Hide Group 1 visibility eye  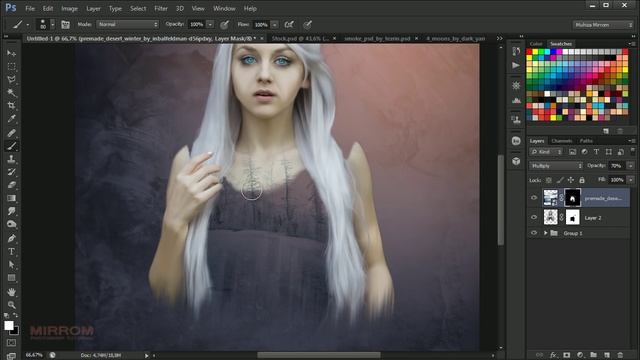point(534,233)
